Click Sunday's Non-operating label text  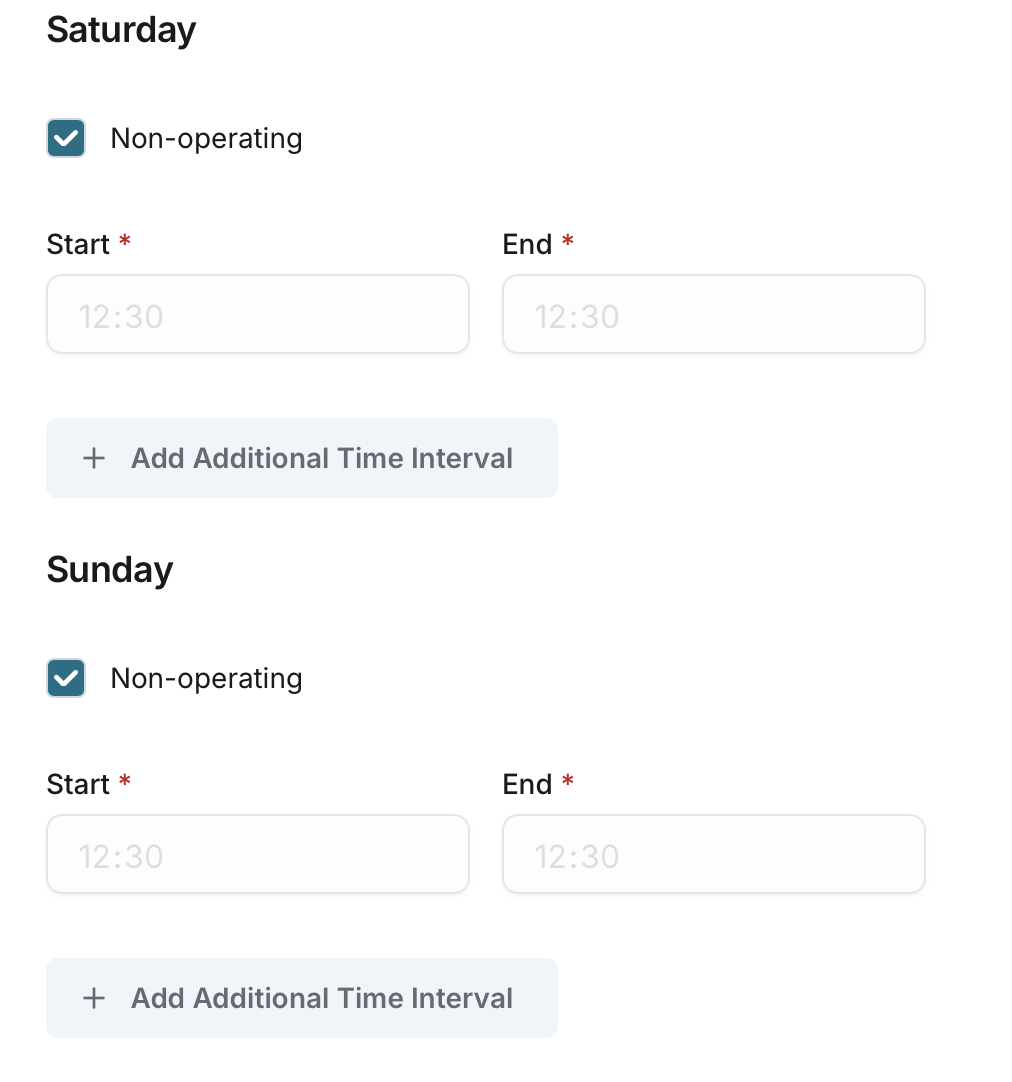point(206,678)
